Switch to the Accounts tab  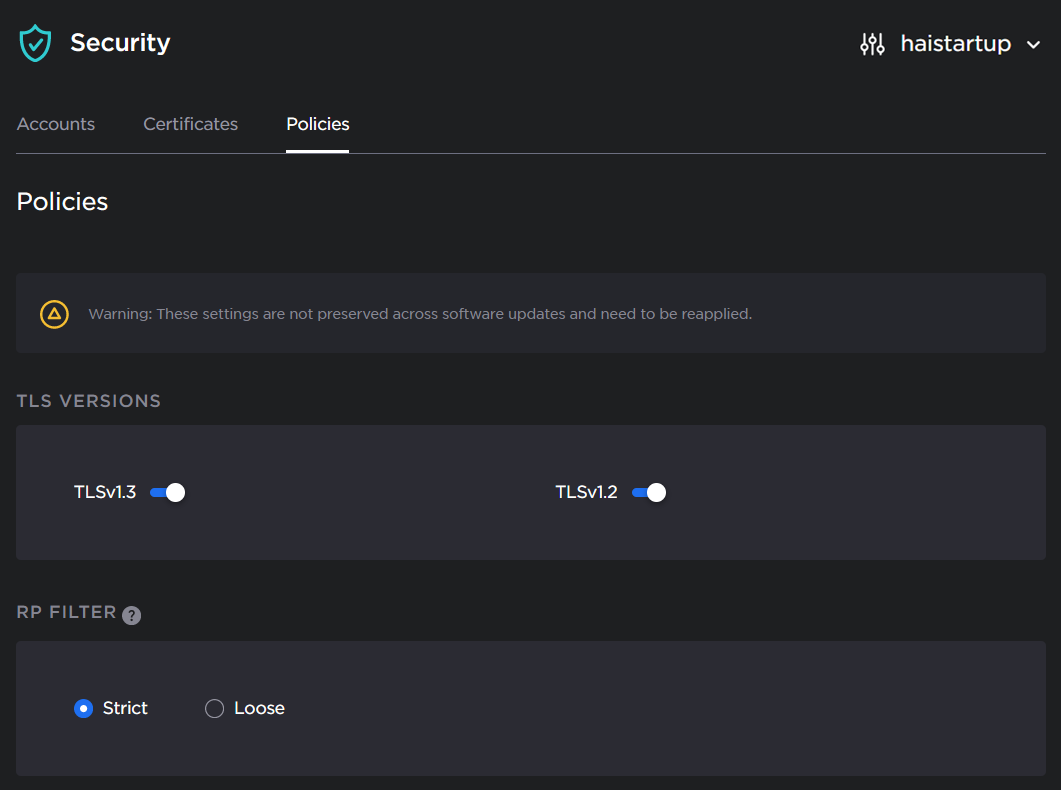[x=56, y=124]
